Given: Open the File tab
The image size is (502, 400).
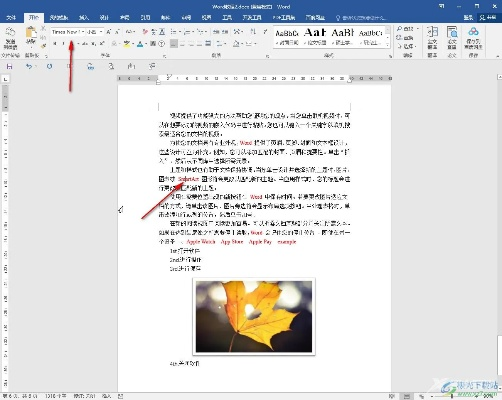Looking at the screenshot, I should pyautogui.click(x=11, y=17).
